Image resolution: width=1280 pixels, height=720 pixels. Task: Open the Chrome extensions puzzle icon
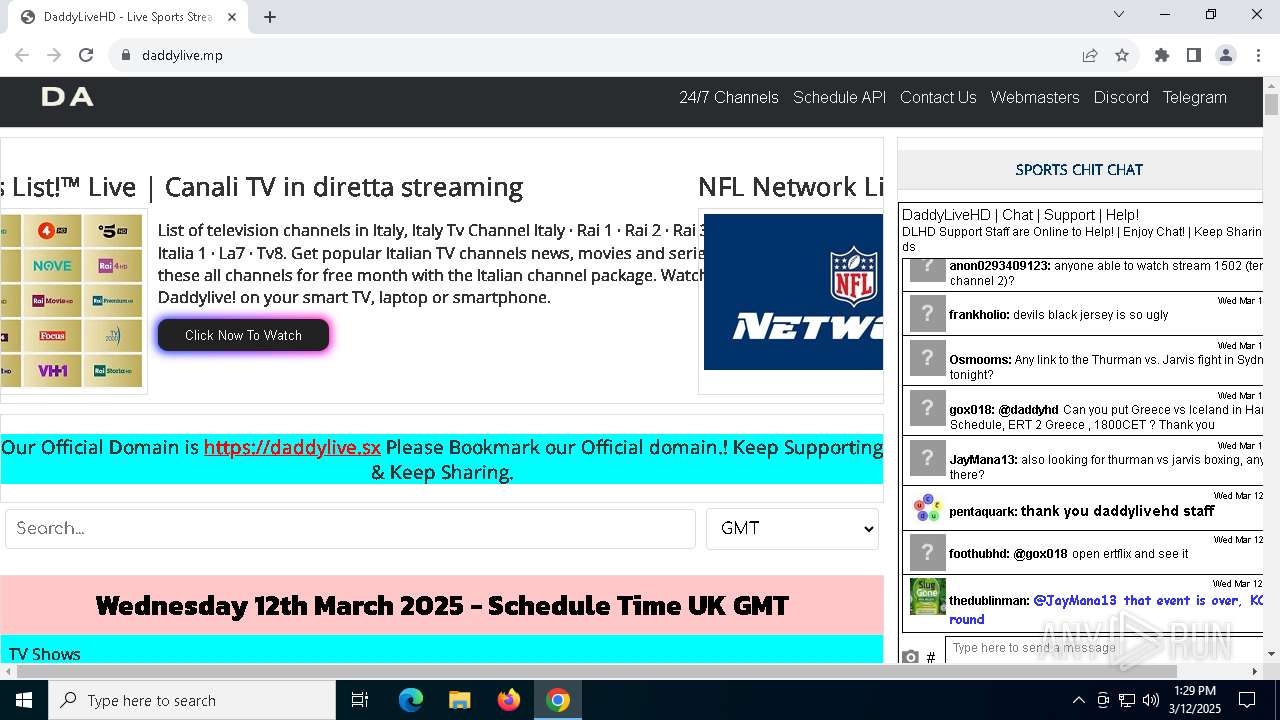coord(1162,55)
